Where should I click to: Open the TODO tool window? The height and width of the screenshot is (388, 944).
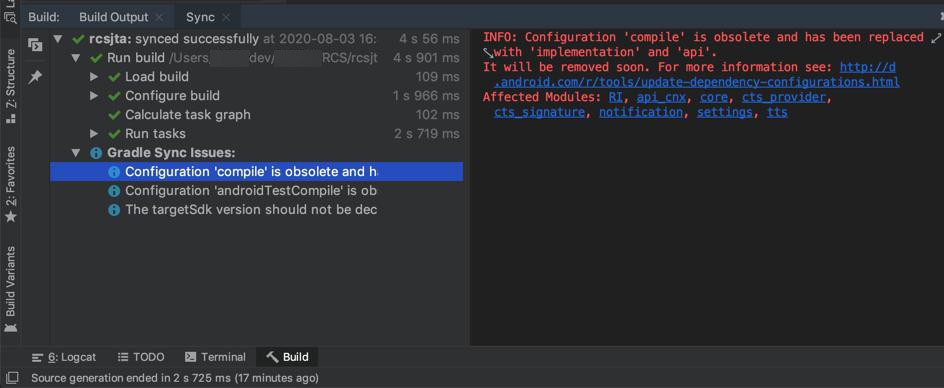pos(141,357)
